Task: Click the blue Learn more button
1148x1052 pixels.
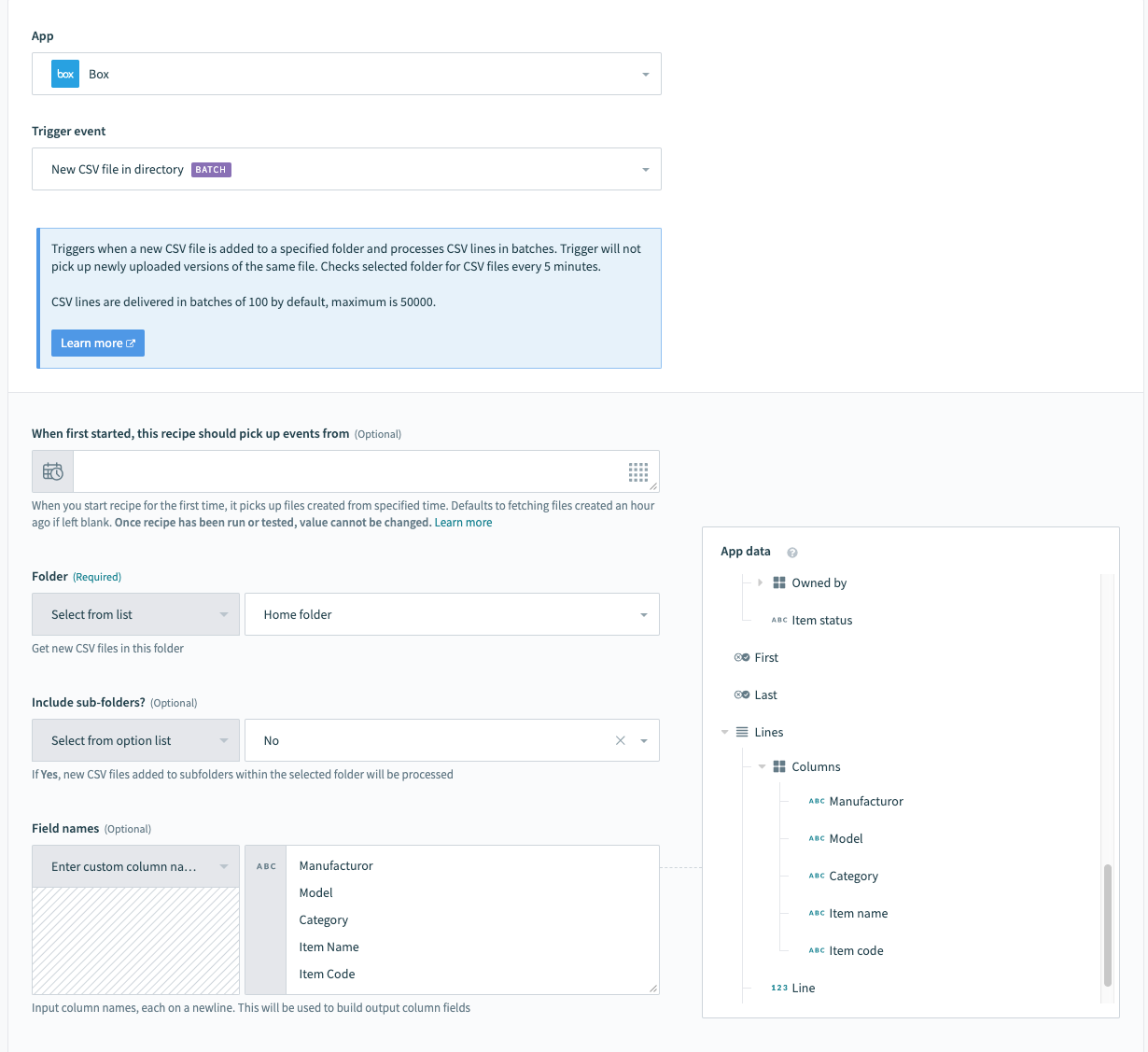Action: pyautogui.click(x=98, y=343)
